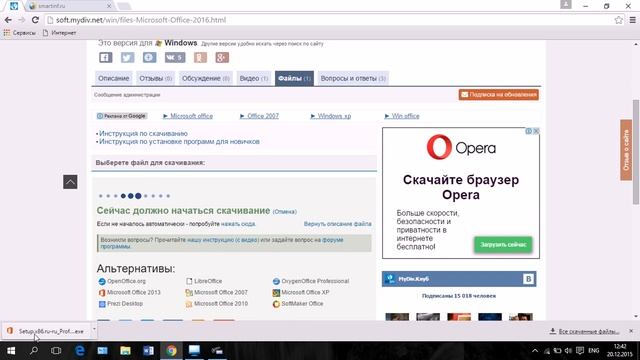Switch to Описание tab
Screen dimensions: 640x360
[x=113, y=78]
